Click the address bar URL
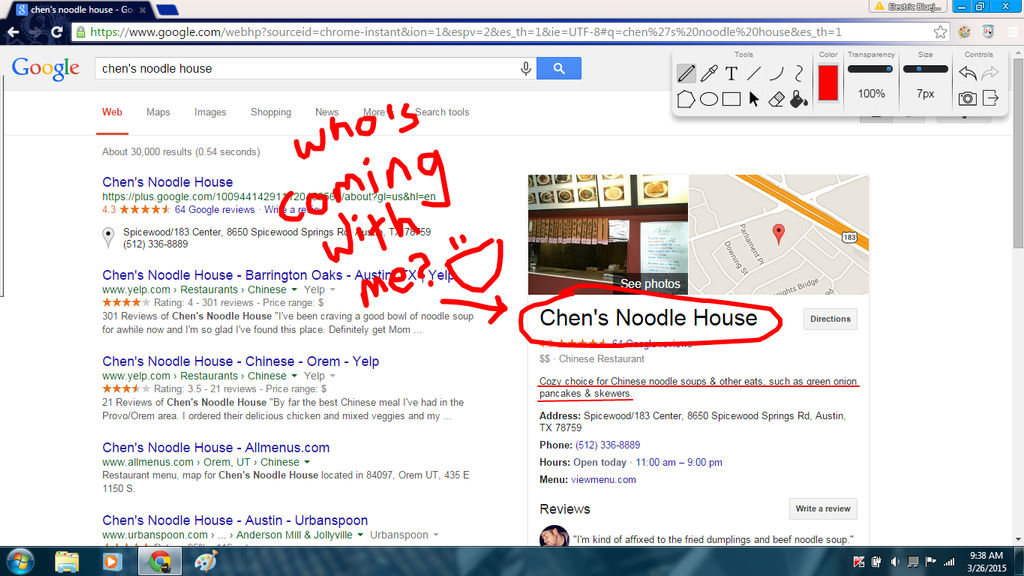The image size is (1024, 576). 466,32
